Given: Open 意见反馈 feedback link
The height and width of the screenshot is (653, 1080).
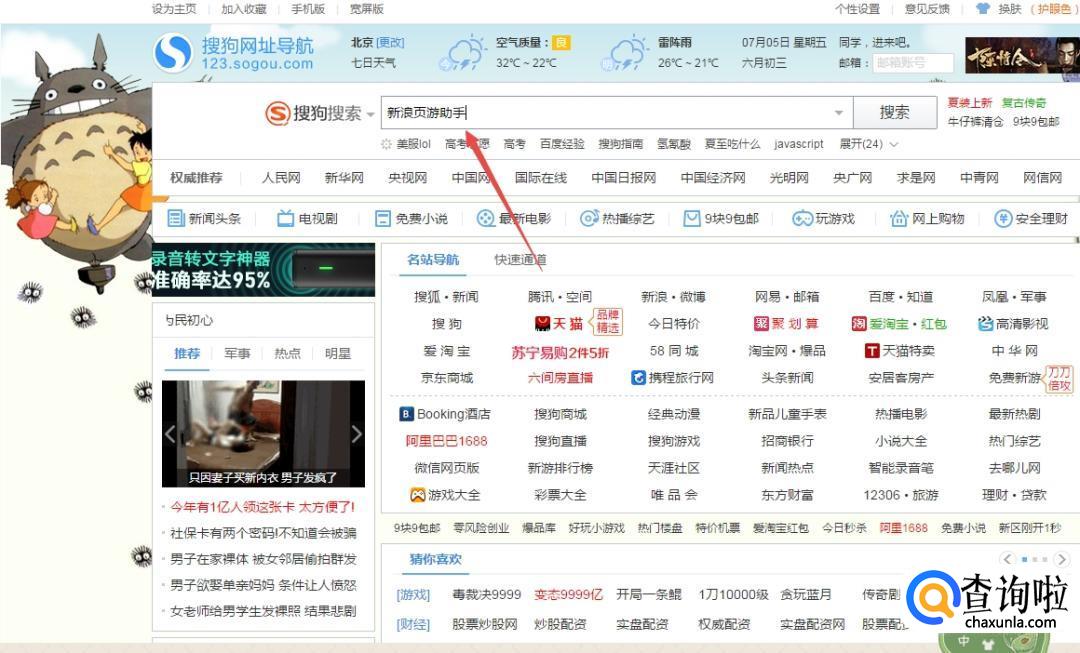Looking at the screenshot, I should (x=927, y=9).
